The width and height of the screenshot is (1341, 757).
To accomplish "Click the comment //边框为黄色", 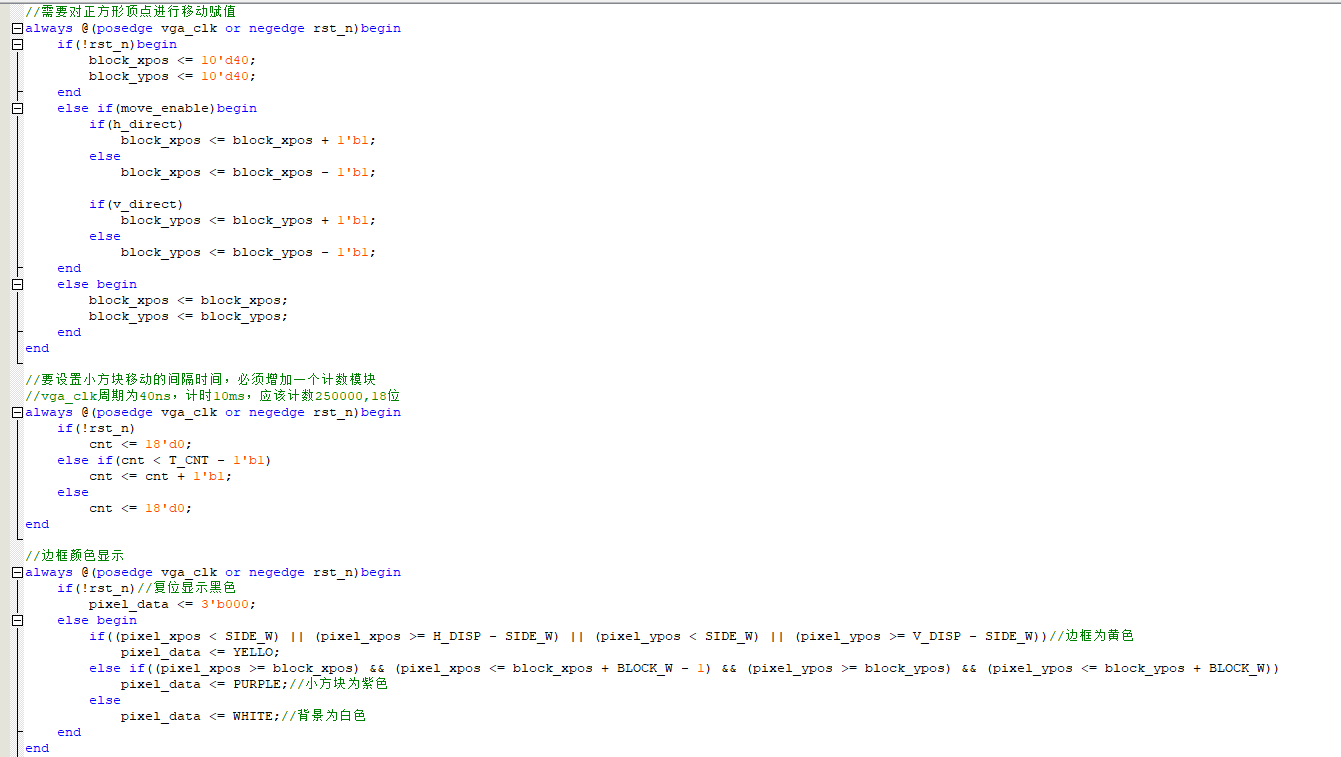I will pos(1091,636).
